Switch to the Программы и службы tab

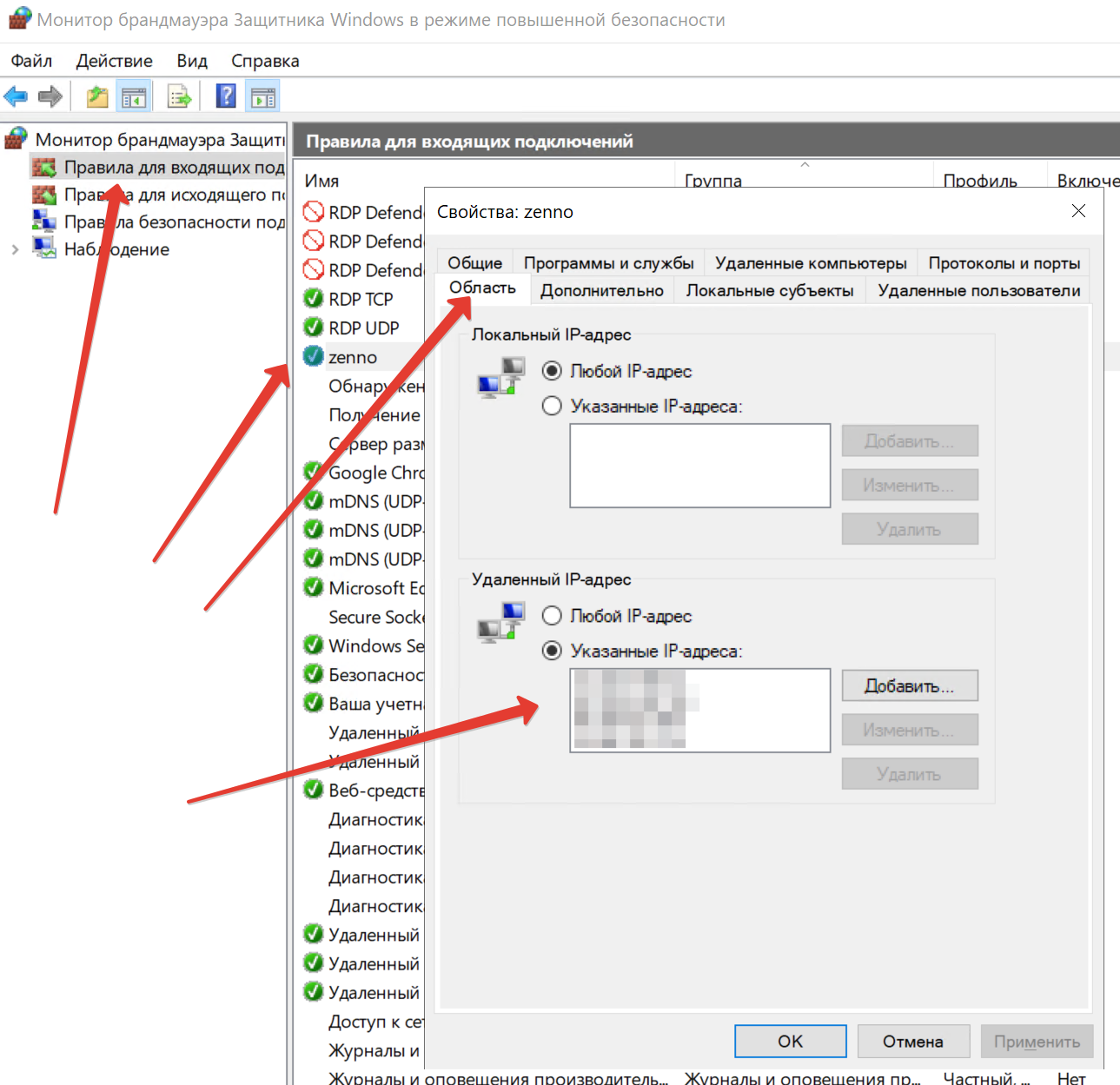tap(608, 262)
